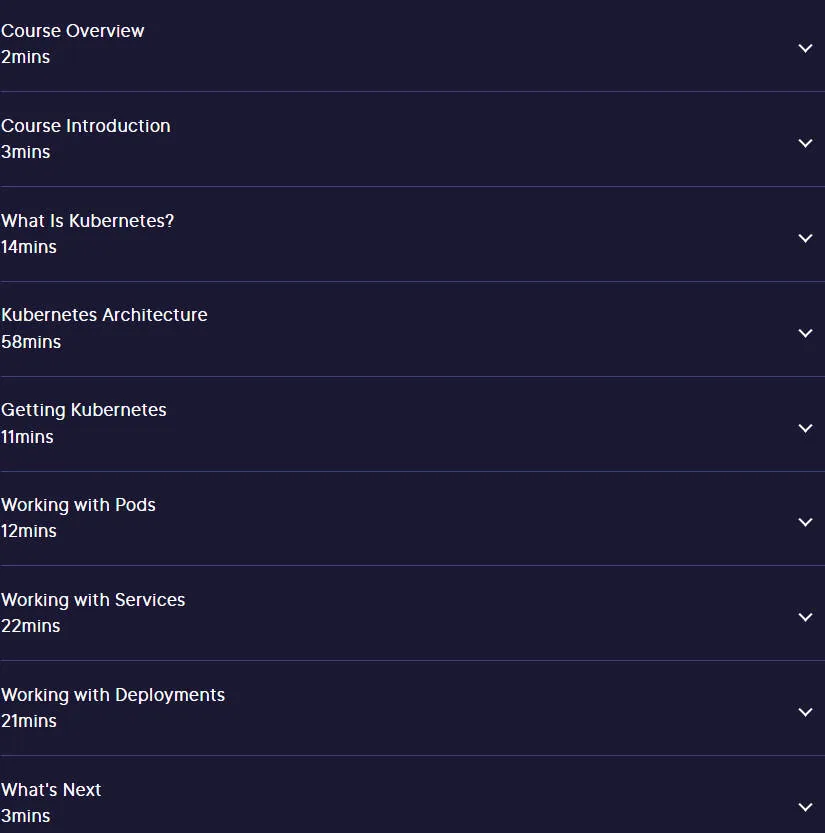
Task: Expand the Kubernetes Architecture chevron
Action: tap(805, 333)
